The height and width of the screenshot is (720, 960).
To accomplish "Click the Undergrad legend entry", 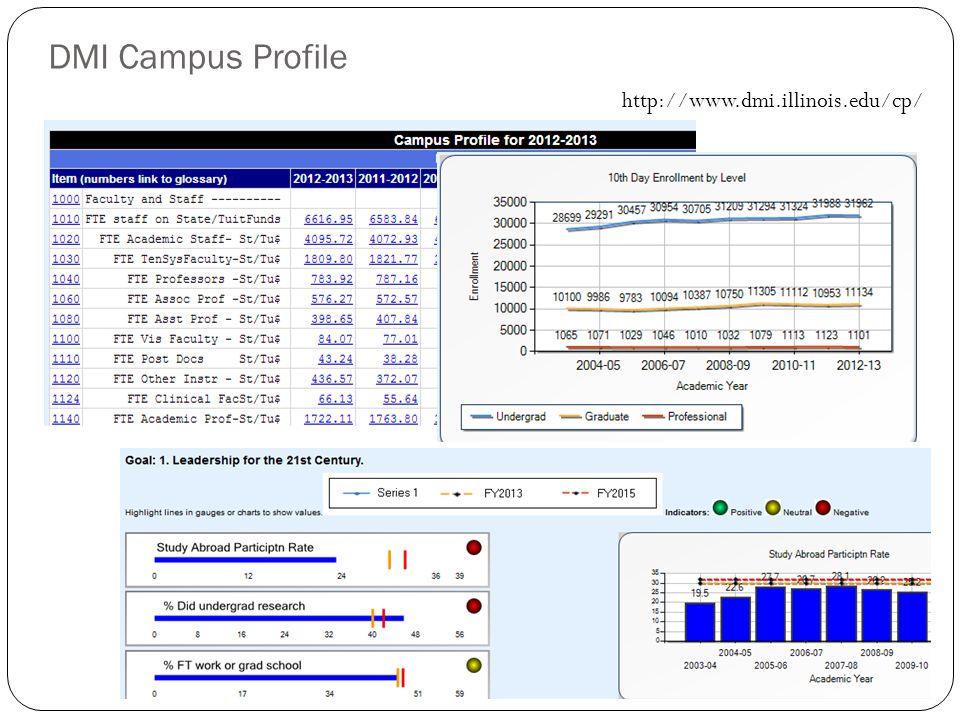I will point(508,417).
